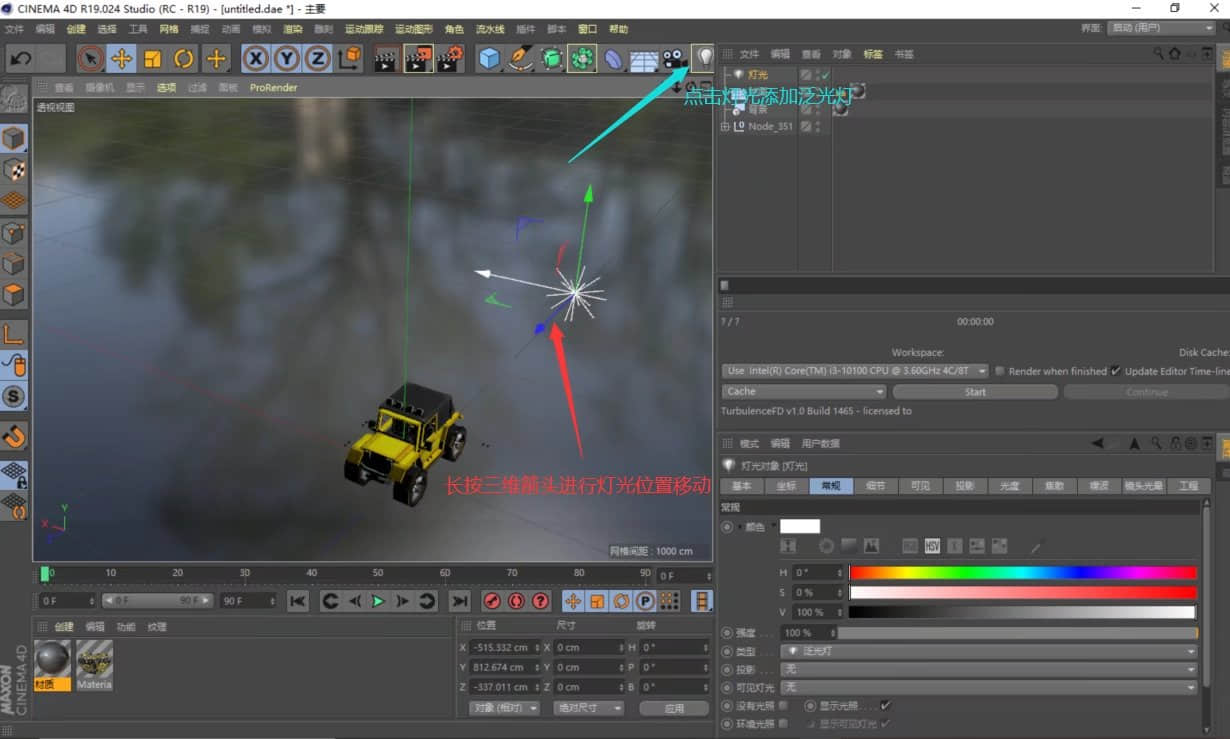Select the Live Selection tool
1230x739 pixels.
tap(90, 59)
